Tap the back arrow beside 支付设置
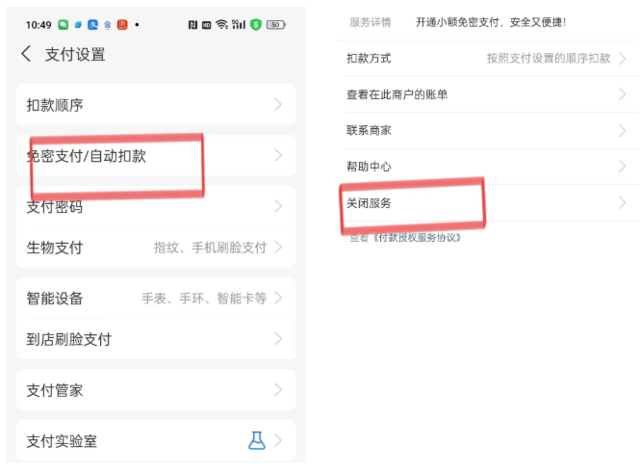Image resolution: width=640 pixels, height=471 pixels. pyautogui.click(x=26, y=54)
